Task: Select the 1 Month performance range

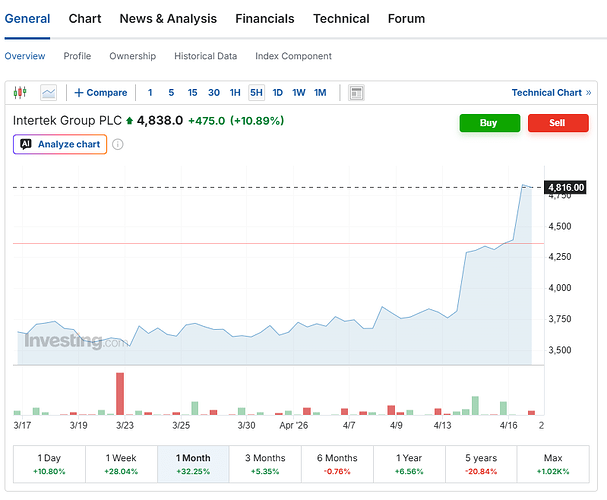Action: pyautogui.click(x=193, y=464)
